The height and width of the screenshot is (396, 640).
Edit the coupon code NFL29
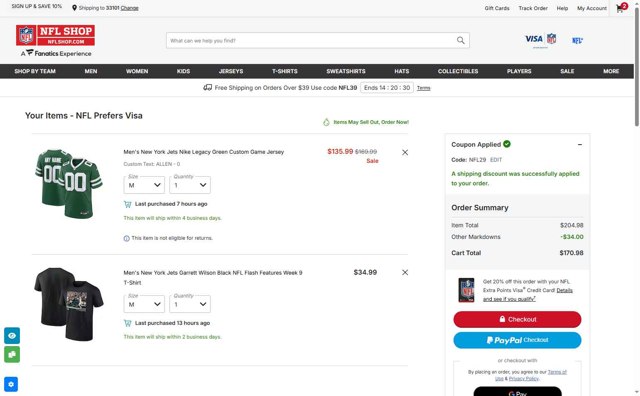496,160
